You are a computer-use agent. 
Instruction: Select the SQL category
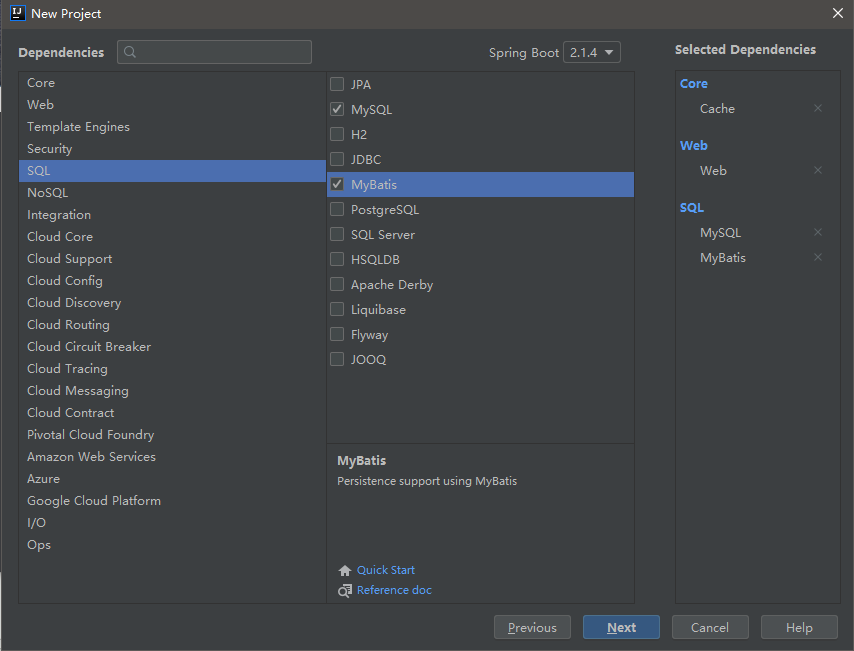[x=172, y=171]
